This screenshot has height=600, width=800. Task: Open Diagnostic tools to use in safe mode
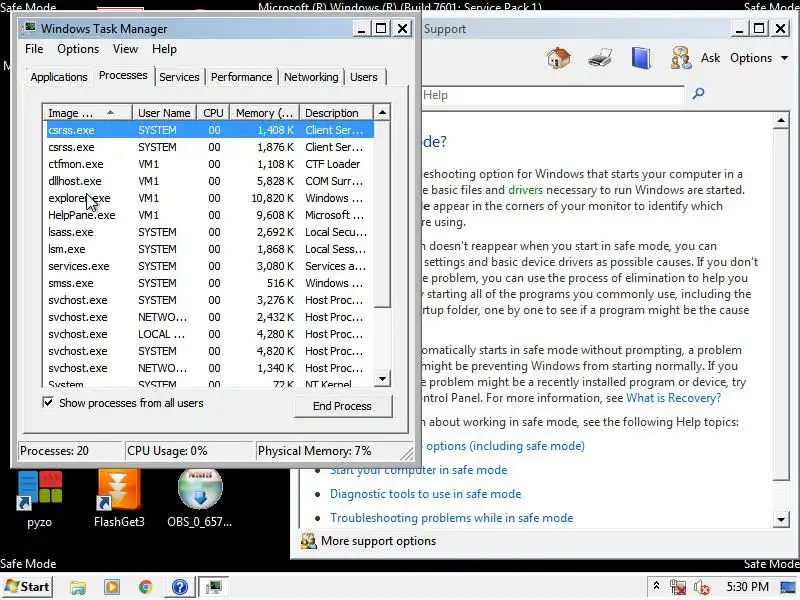pyautogui.click(x=426, y=494)
